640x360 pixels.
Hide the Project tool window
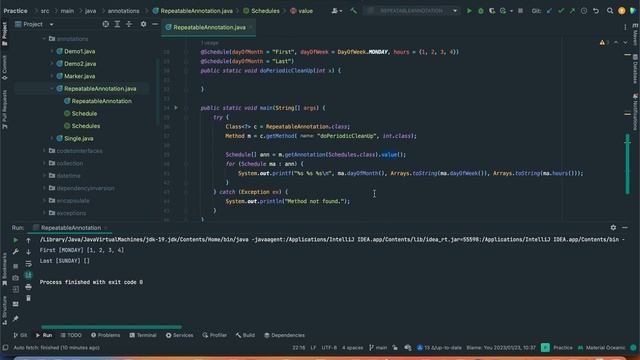(155, 24)
